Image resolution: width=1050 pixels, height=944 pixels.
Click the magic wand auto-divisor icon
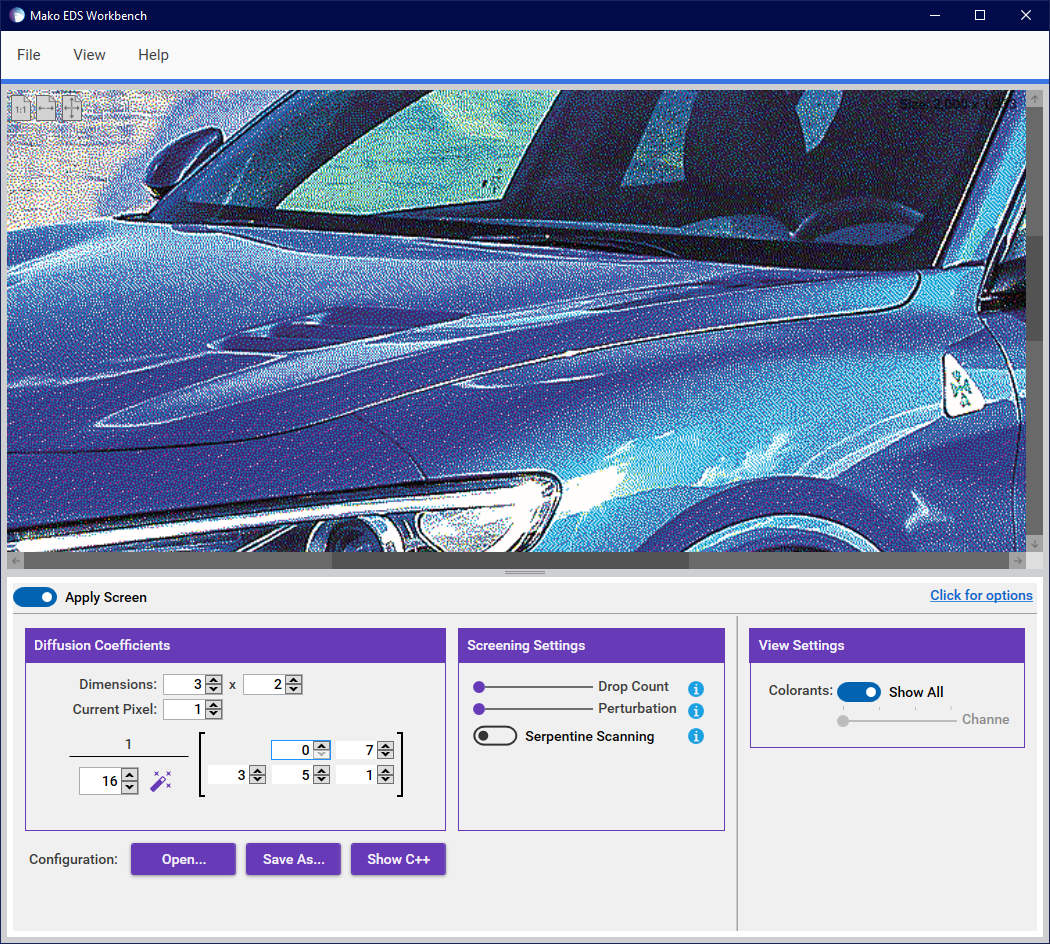pyautogui.click(x=161, y=781)
